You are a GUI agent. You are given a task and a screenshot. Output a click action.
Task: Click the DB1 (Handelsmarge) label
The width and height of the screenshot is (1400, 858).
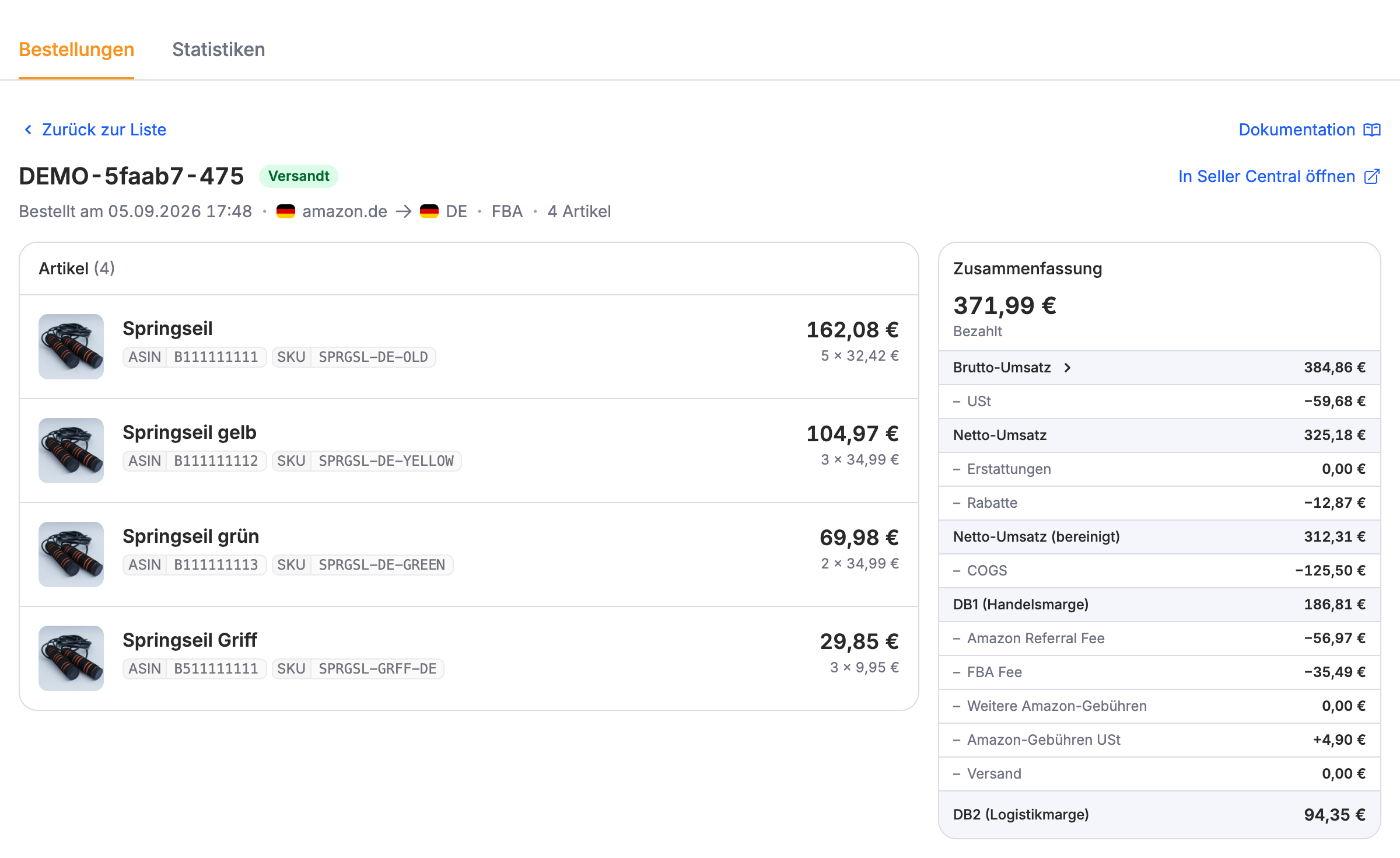[x=1020, y=604]
